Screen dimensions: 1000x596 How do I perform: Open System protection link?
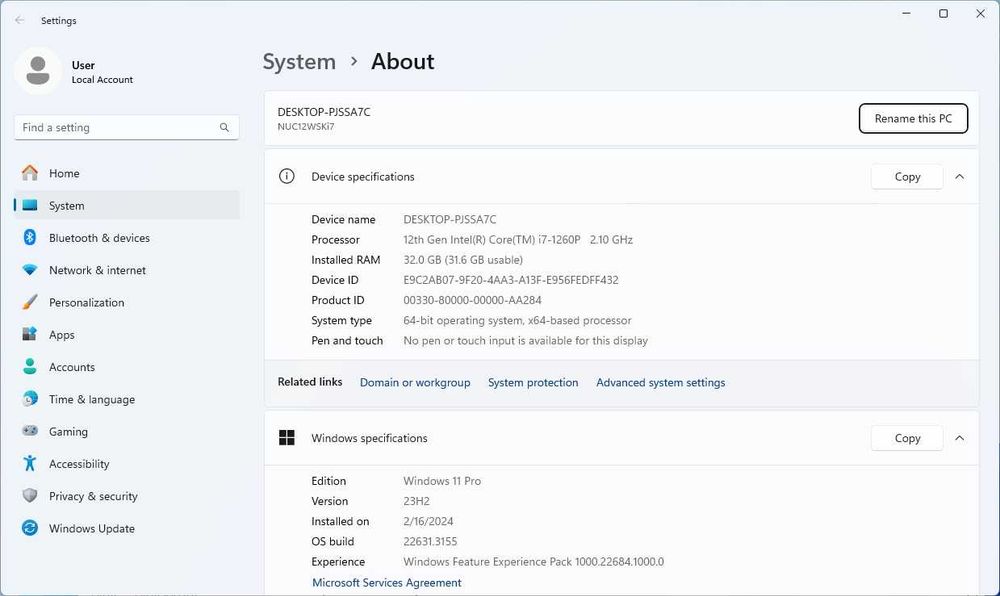533,382
